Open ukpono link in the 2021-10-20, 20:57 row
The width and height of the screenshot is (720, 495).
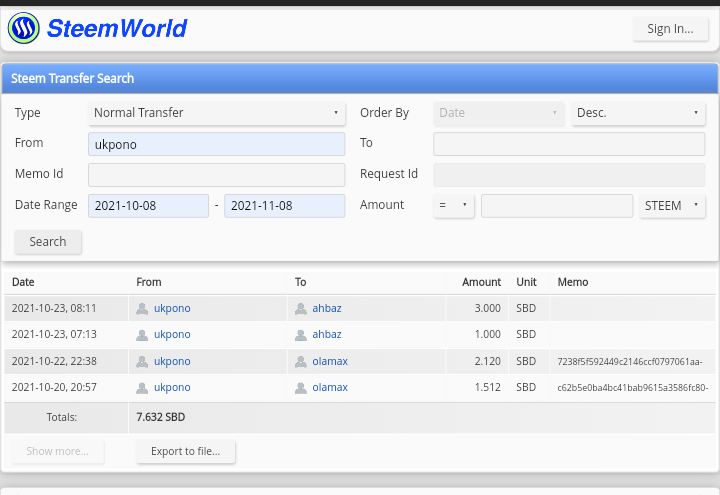172,388
